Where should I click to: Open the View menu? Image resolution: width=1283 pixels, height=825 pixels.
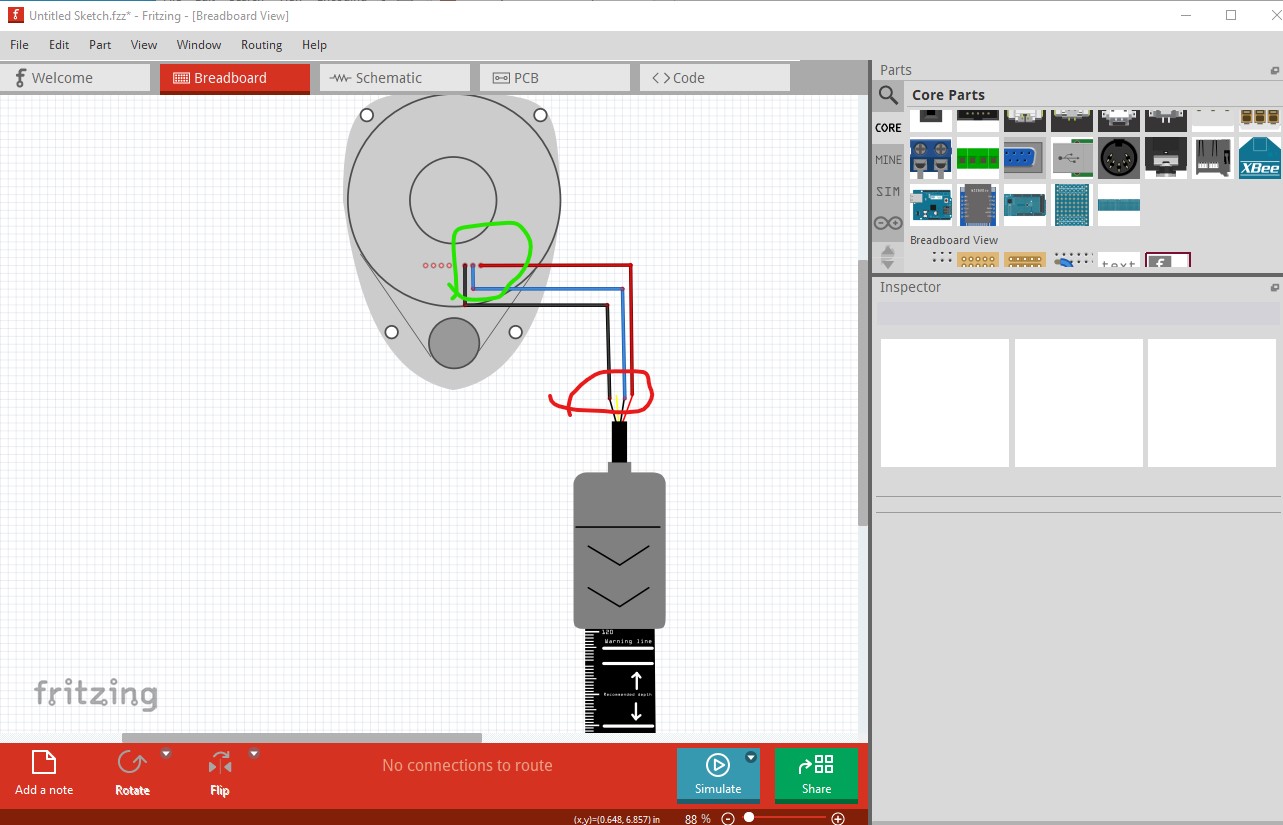coord(144,45)
